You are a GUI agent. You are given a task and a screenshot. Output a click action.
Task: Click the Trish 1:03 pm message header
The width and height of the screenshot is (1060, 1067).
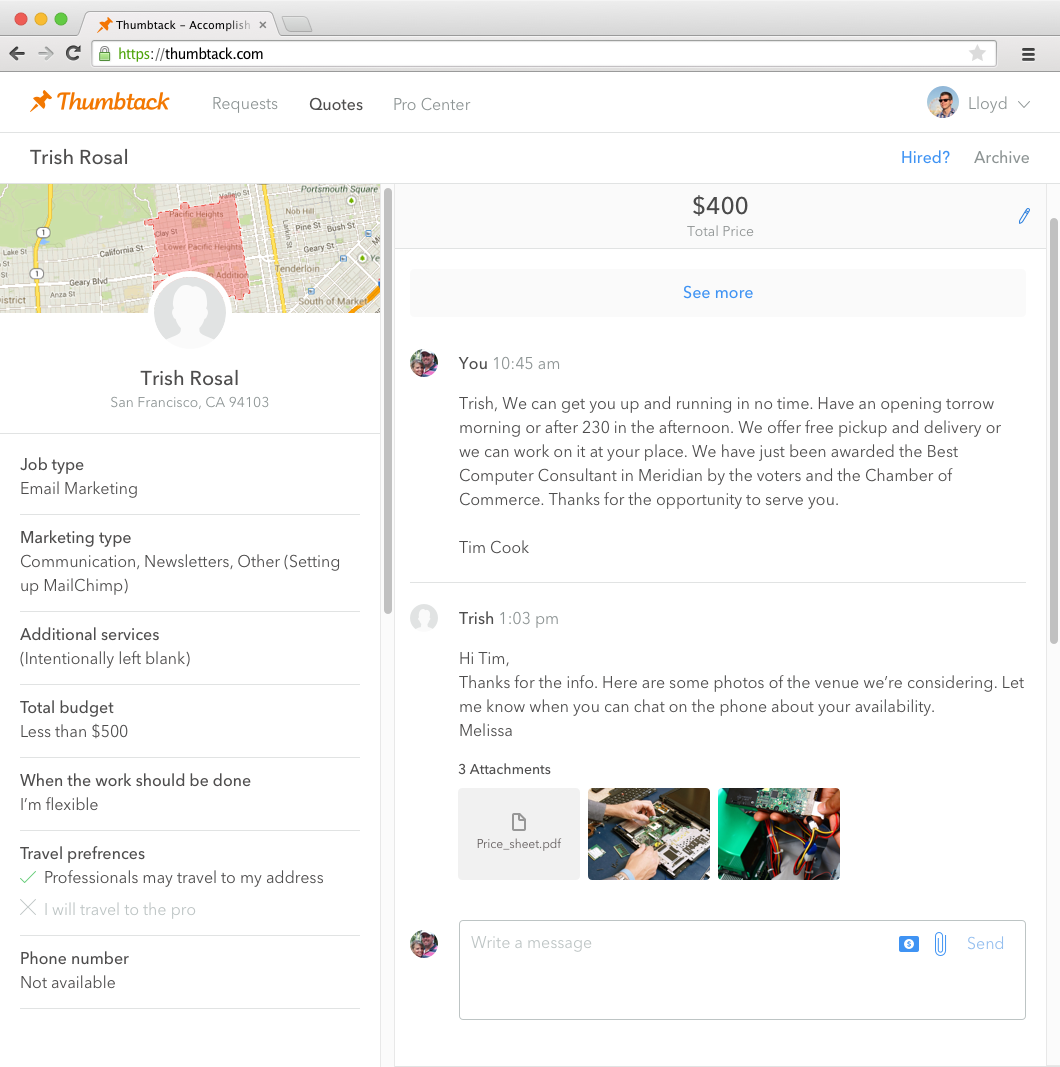(x=508, y=619)
